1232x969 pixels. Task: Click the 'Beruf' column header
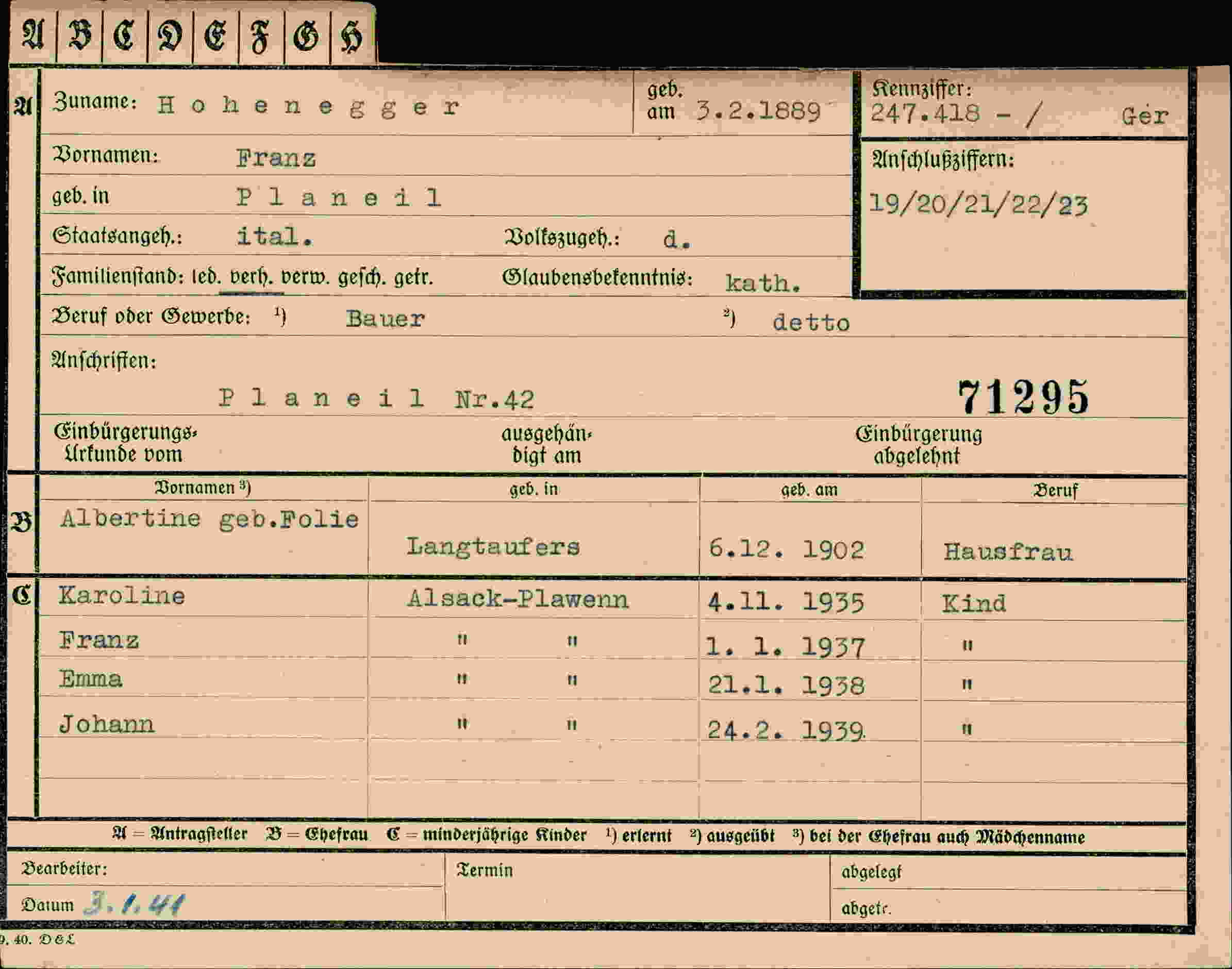click(x=1055, y=490)
